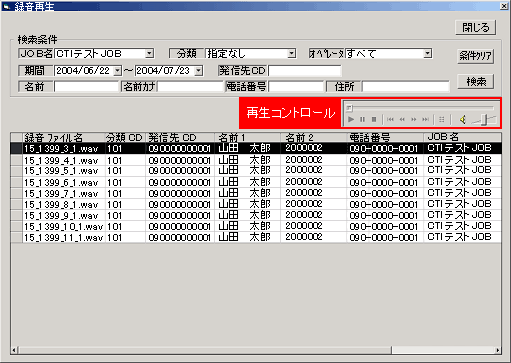
Task: Open the JOB名 dropdown
Action: pyautogui.click(x=150, y=53)
